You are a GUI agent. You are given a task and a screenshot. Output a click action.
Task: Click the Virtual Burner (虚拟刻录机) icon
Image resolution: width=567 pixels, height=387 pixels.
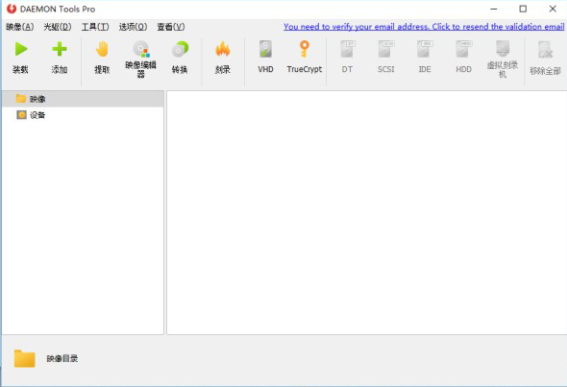tap(503, 48)
